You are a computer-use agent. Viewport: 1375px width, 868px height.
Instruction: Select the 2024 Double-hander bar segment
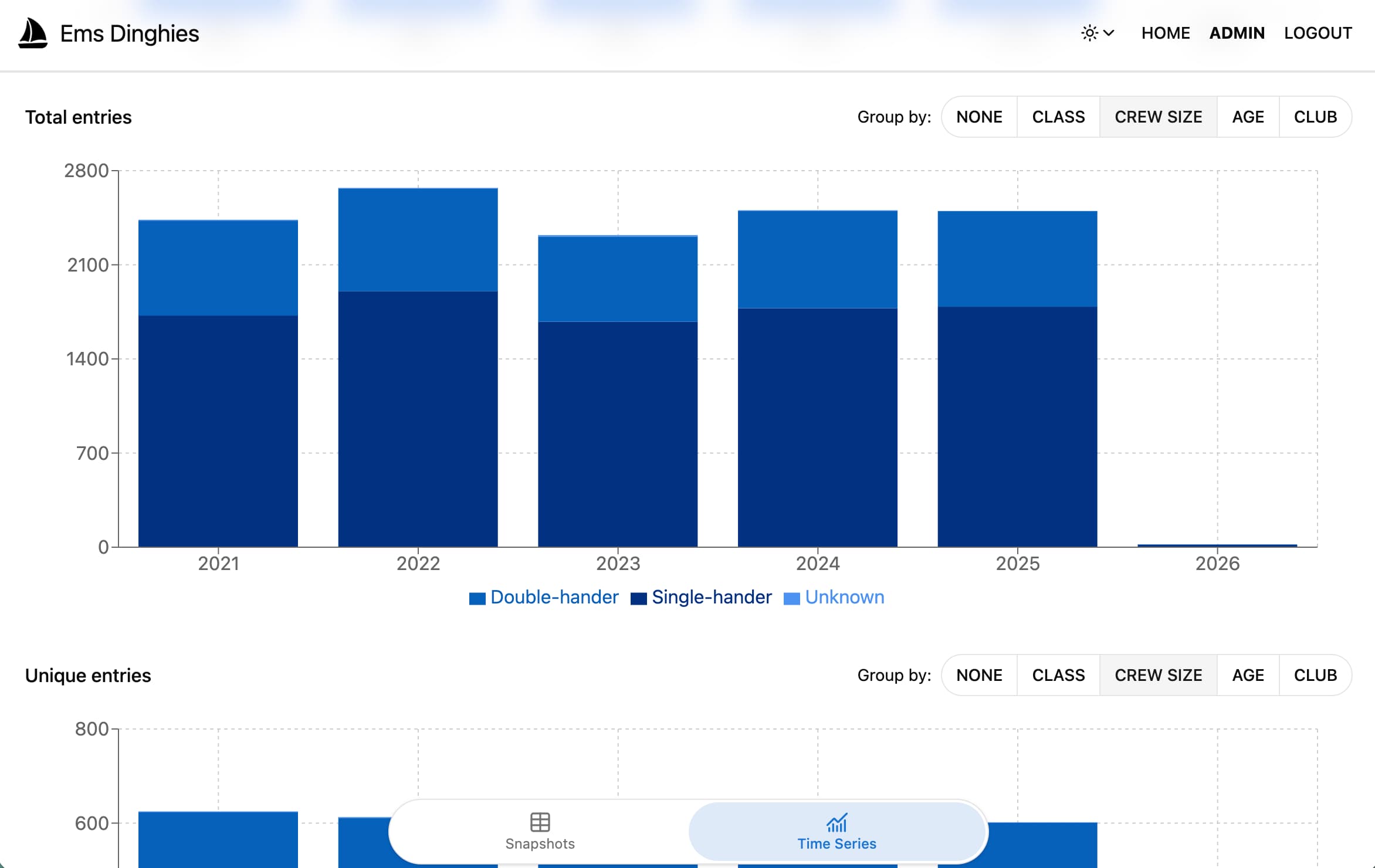tap(818, 259)
